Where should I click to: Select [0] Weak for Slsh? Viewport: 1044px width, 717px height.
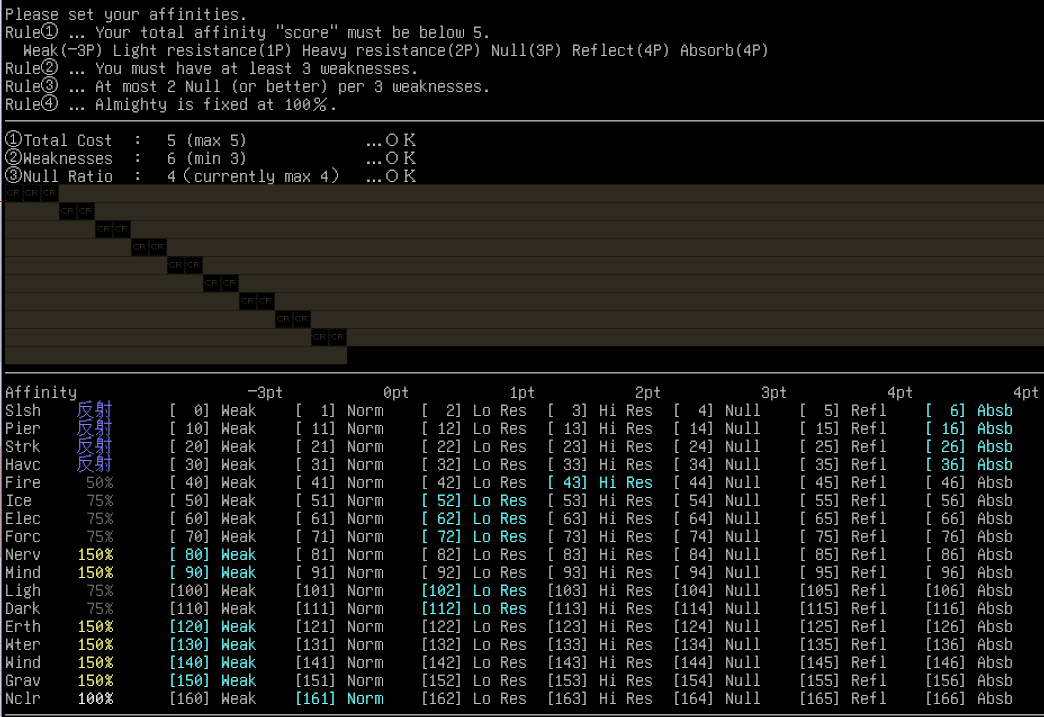point(212,411)
